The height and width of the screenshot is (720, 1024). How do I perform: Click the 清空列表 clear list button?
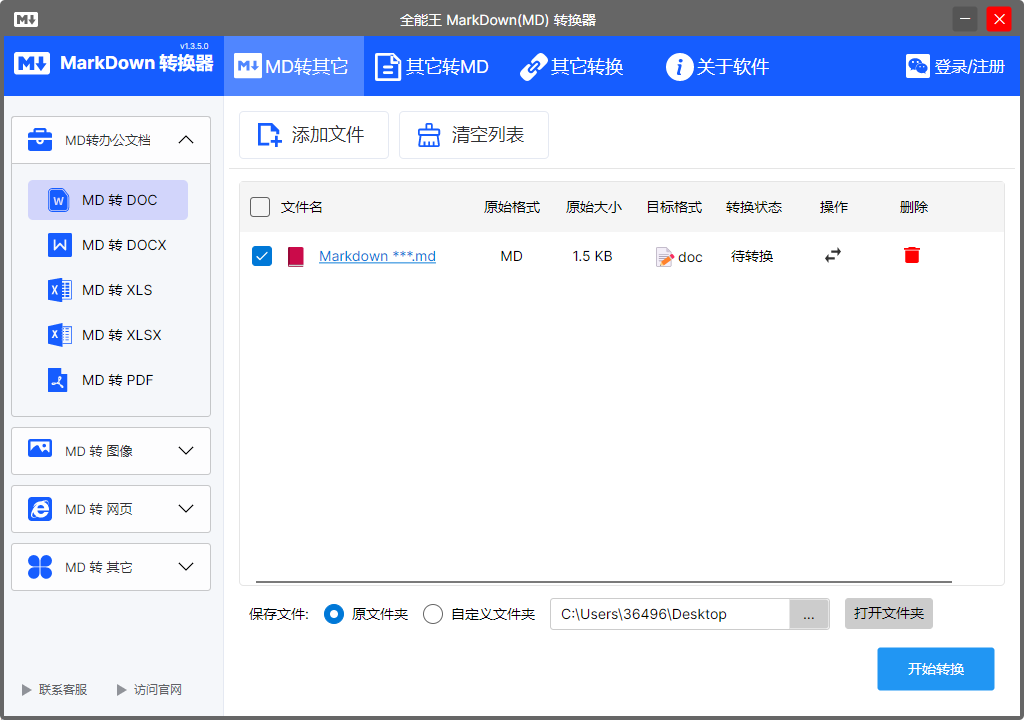pyautogui.click(x=473, y=135)
